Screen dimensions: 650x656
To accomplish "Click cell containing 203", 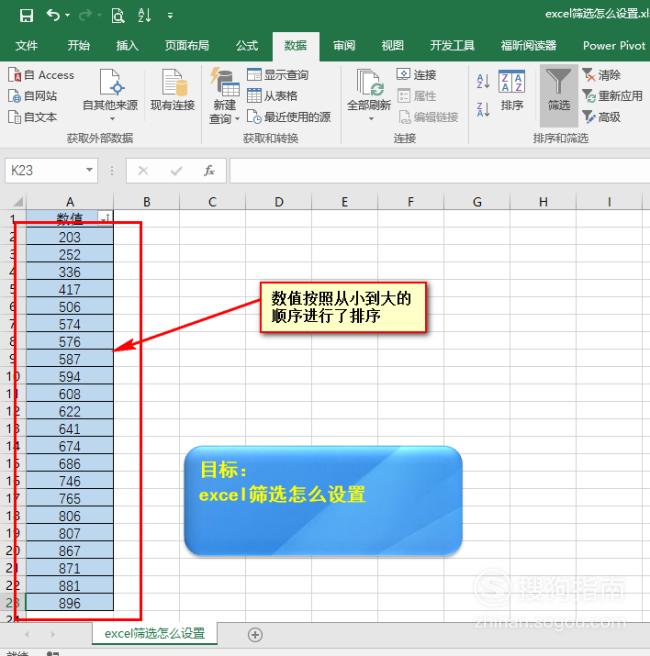I will (x=70, y=237).
